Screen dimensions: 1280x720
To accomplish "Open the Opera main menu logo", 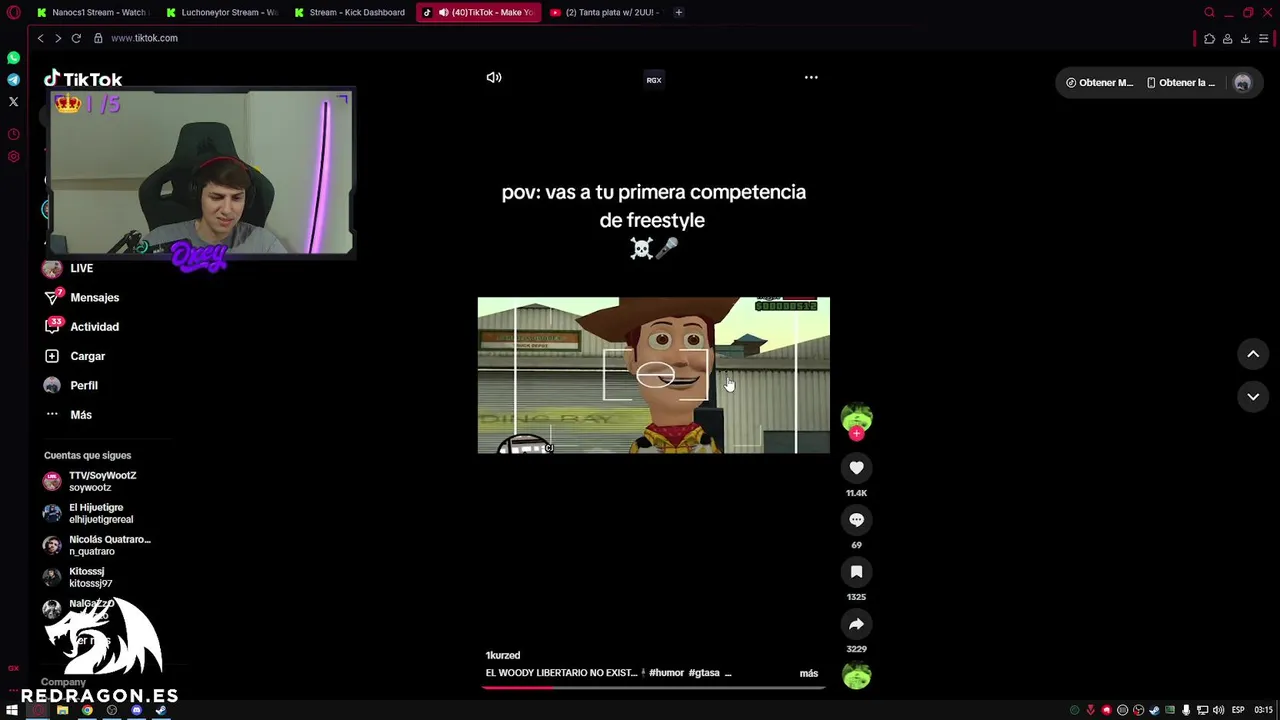I will [13, 12].
